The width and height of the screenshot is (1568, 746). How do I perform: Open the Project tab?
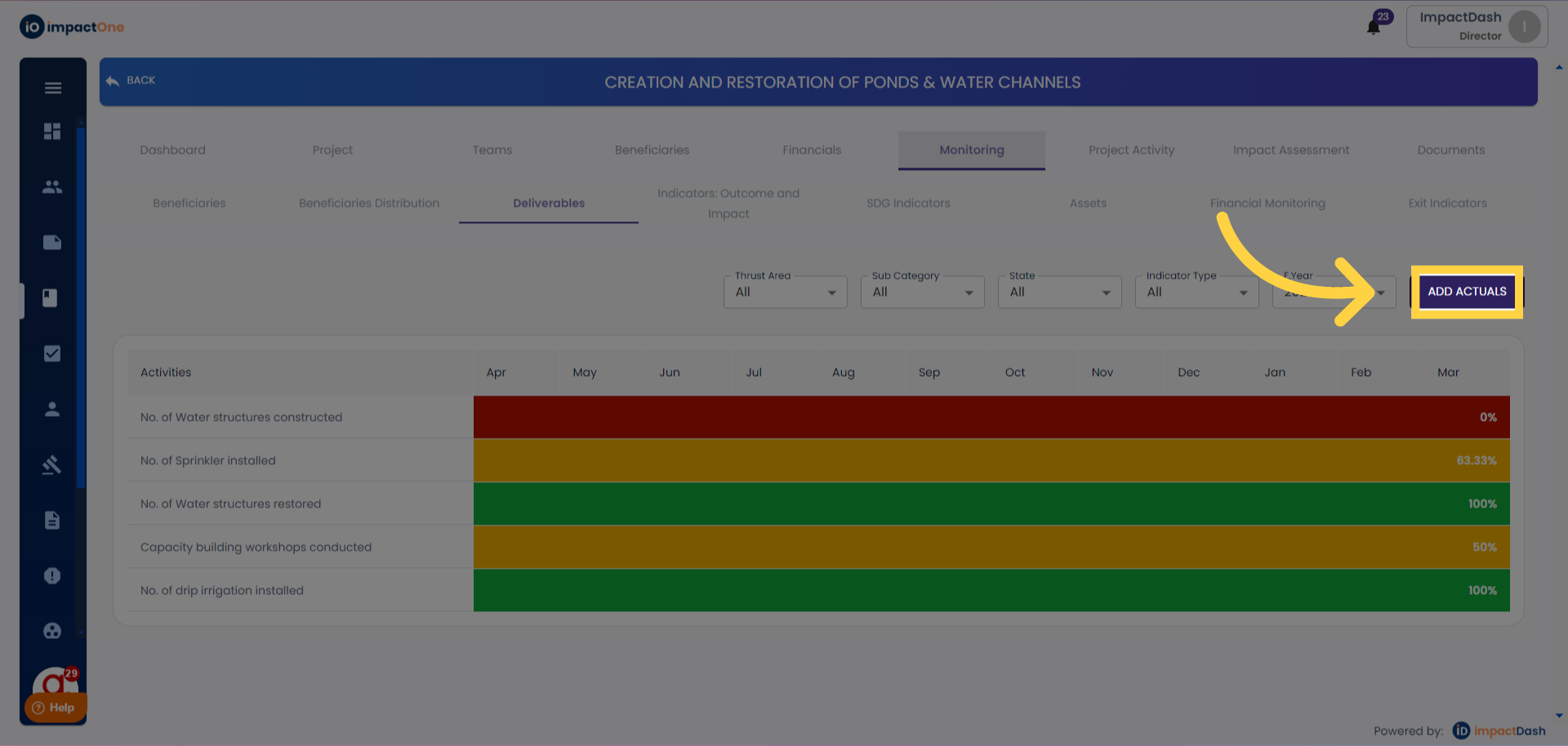pyautogui.click(x=332, y=150)
